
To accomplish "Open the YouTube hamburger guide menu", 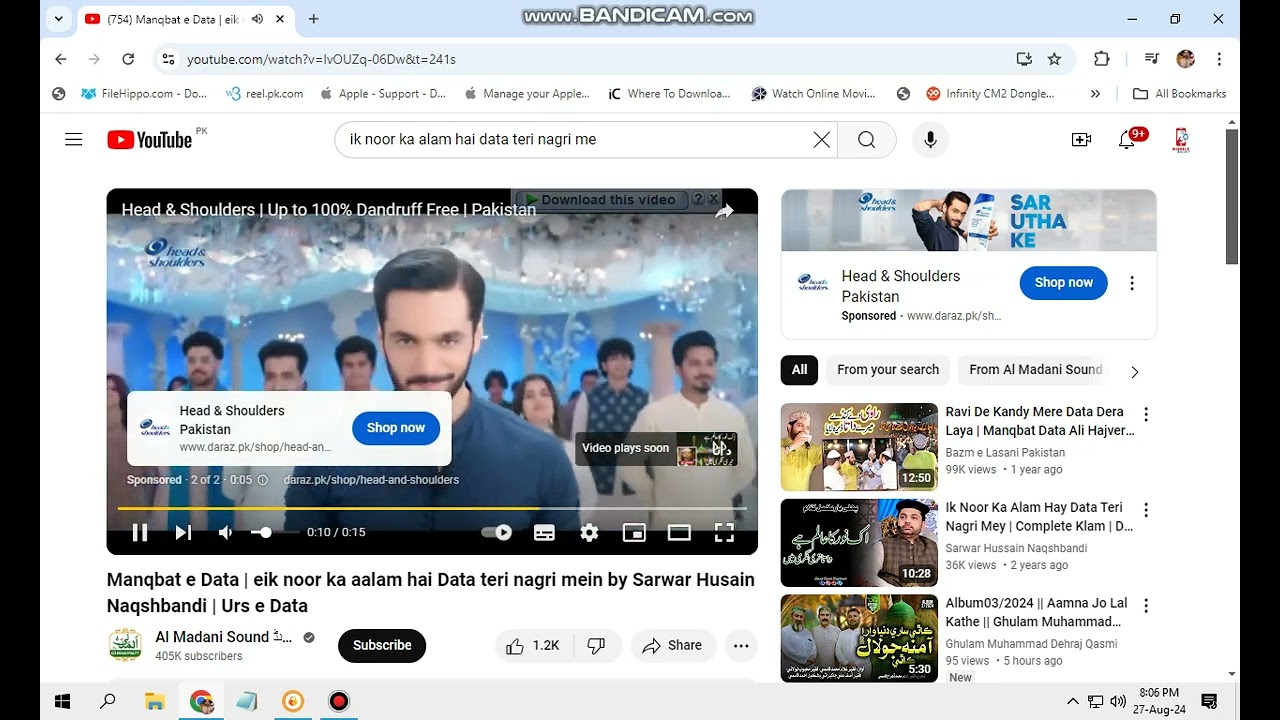I will click(73, 140).
